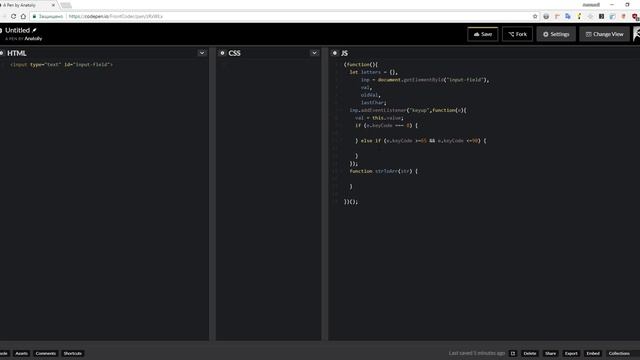
Task: Open a new browser tab
Action: (66, 5)
